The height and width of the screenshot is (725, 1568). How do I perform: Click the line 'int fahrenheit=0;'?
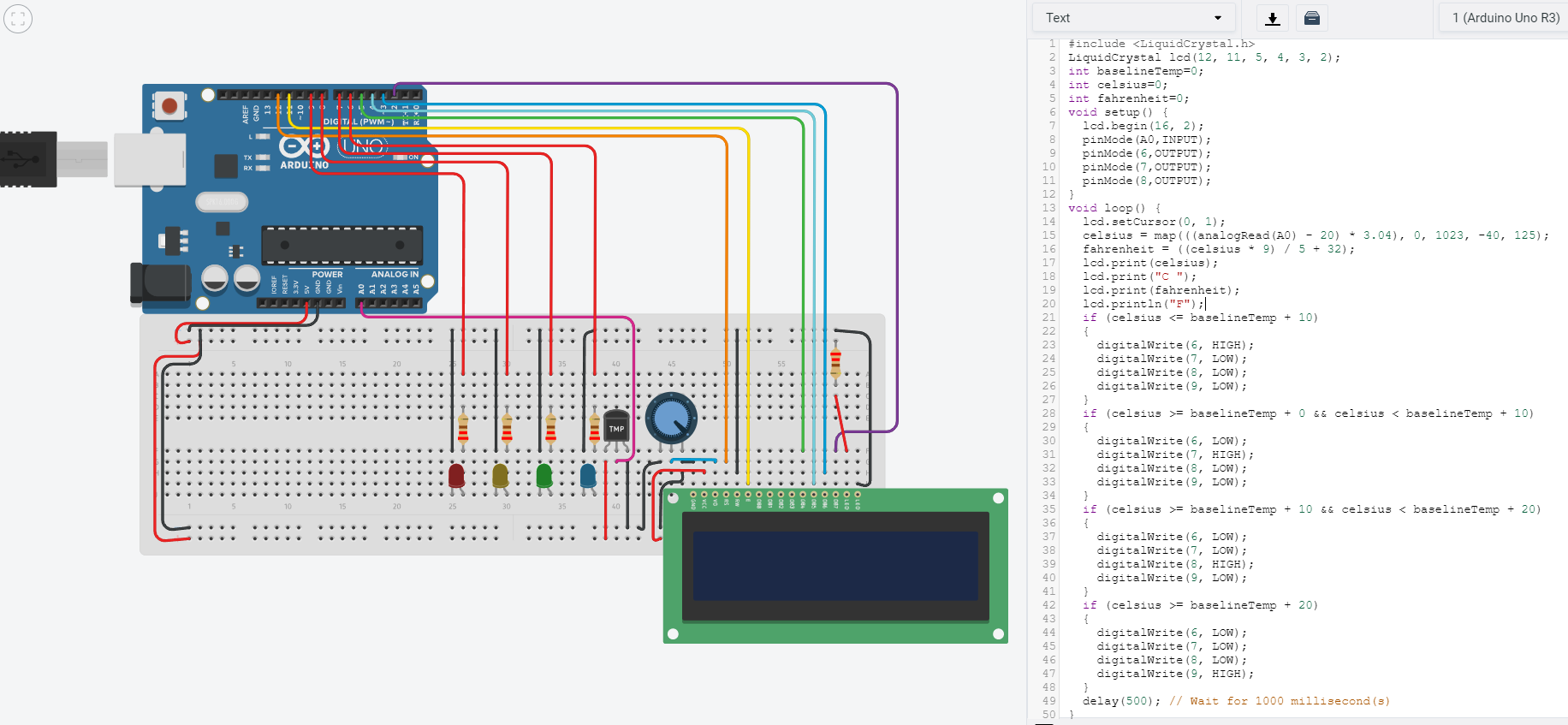click(1128, 98)
